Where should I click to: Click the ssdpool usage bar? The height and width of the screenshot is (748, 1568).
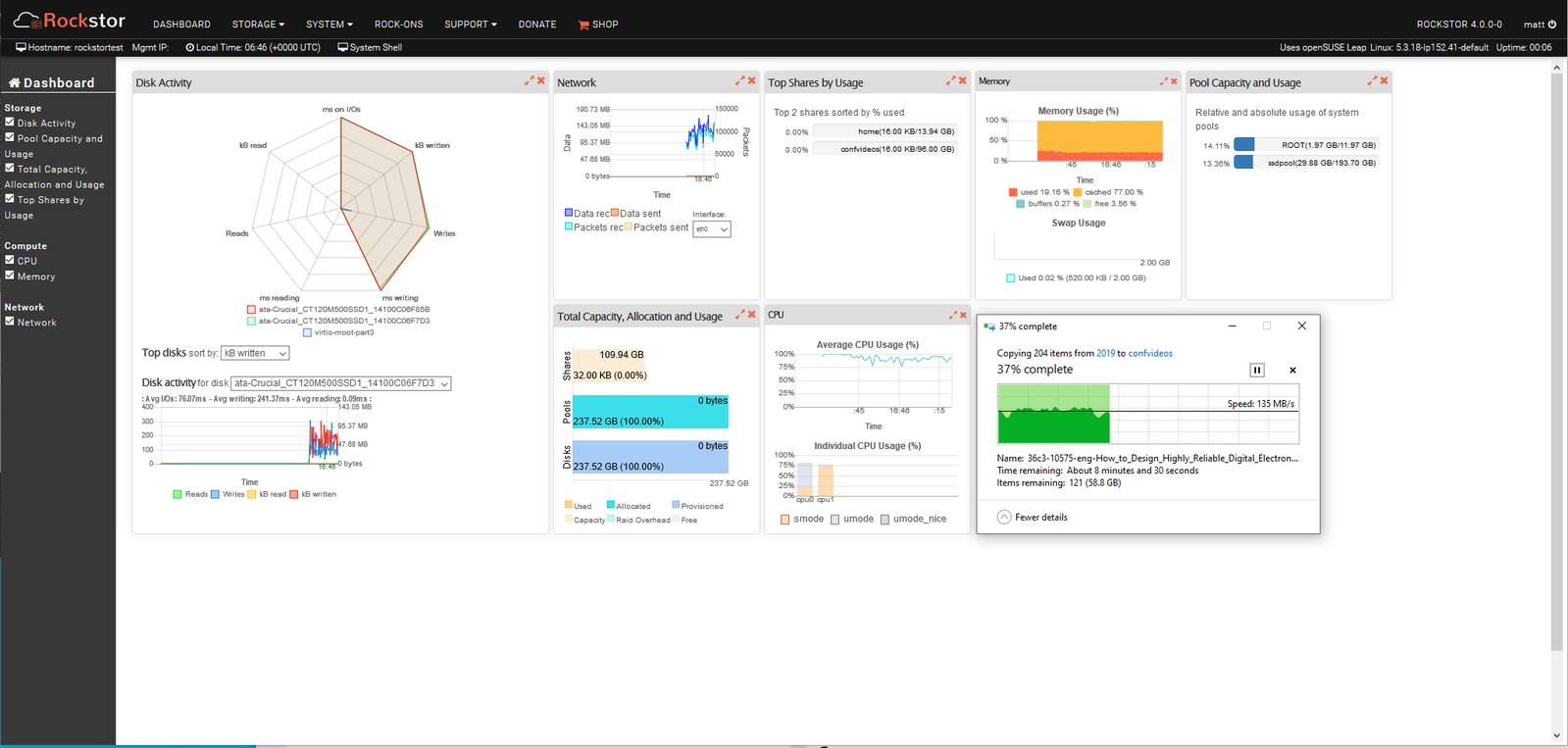[x=1306, y=163]
